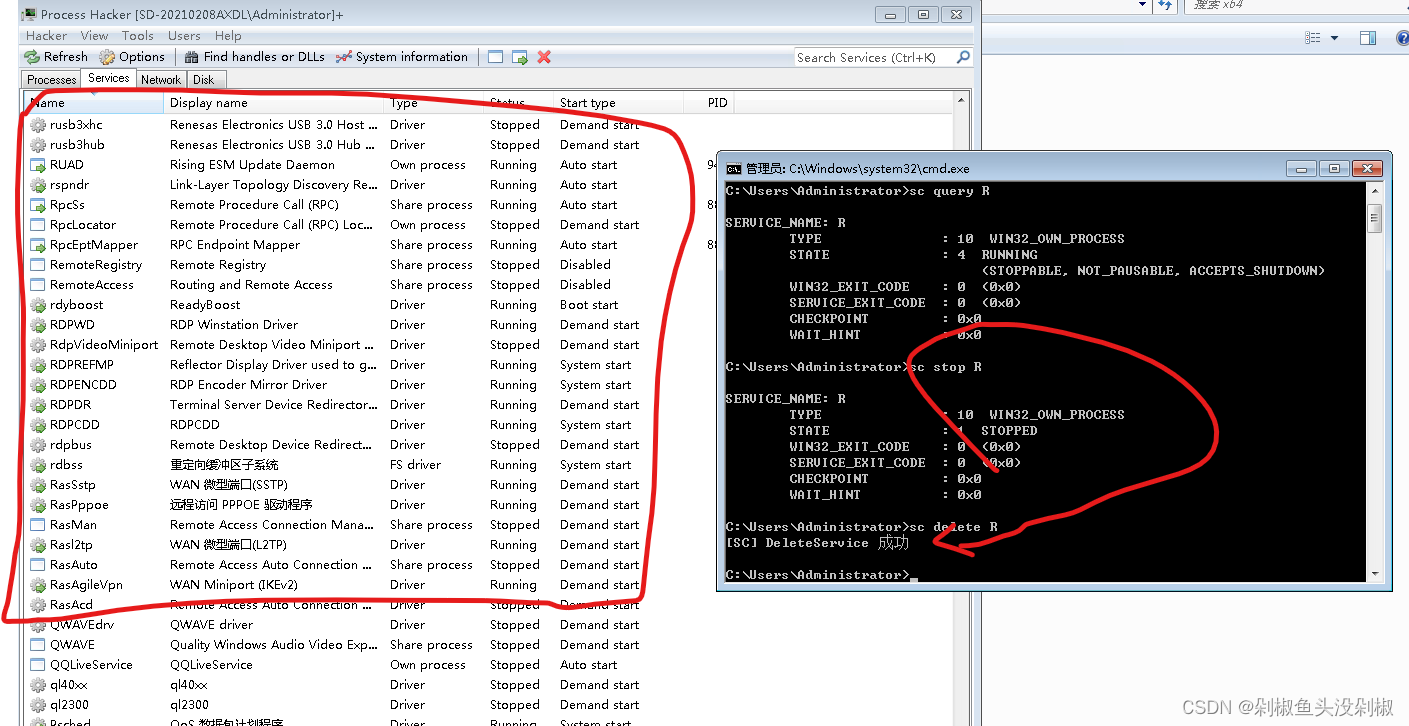Switch to the Processes tab
1409x726 pixels.
point(52,80)
